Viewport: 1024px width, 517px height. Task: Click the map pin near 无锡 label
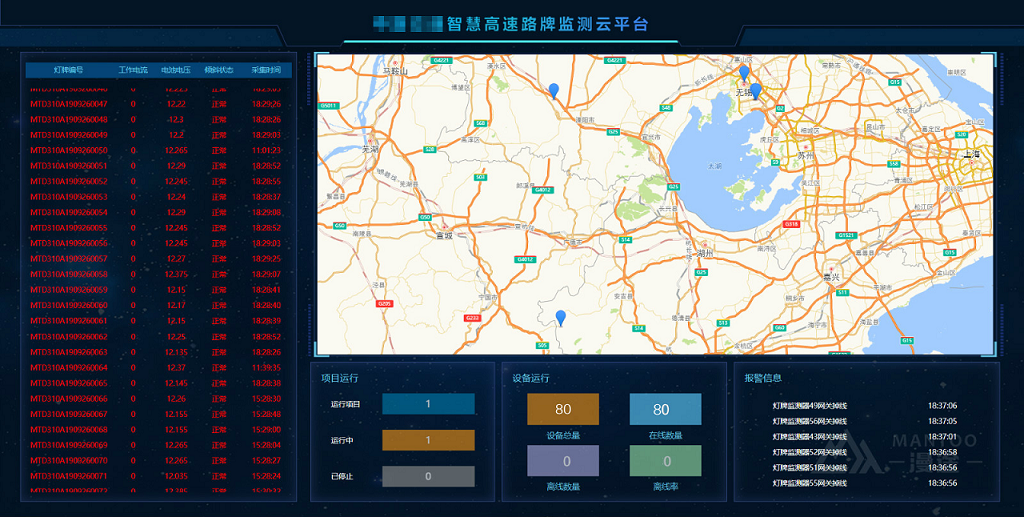pos(755,91)
